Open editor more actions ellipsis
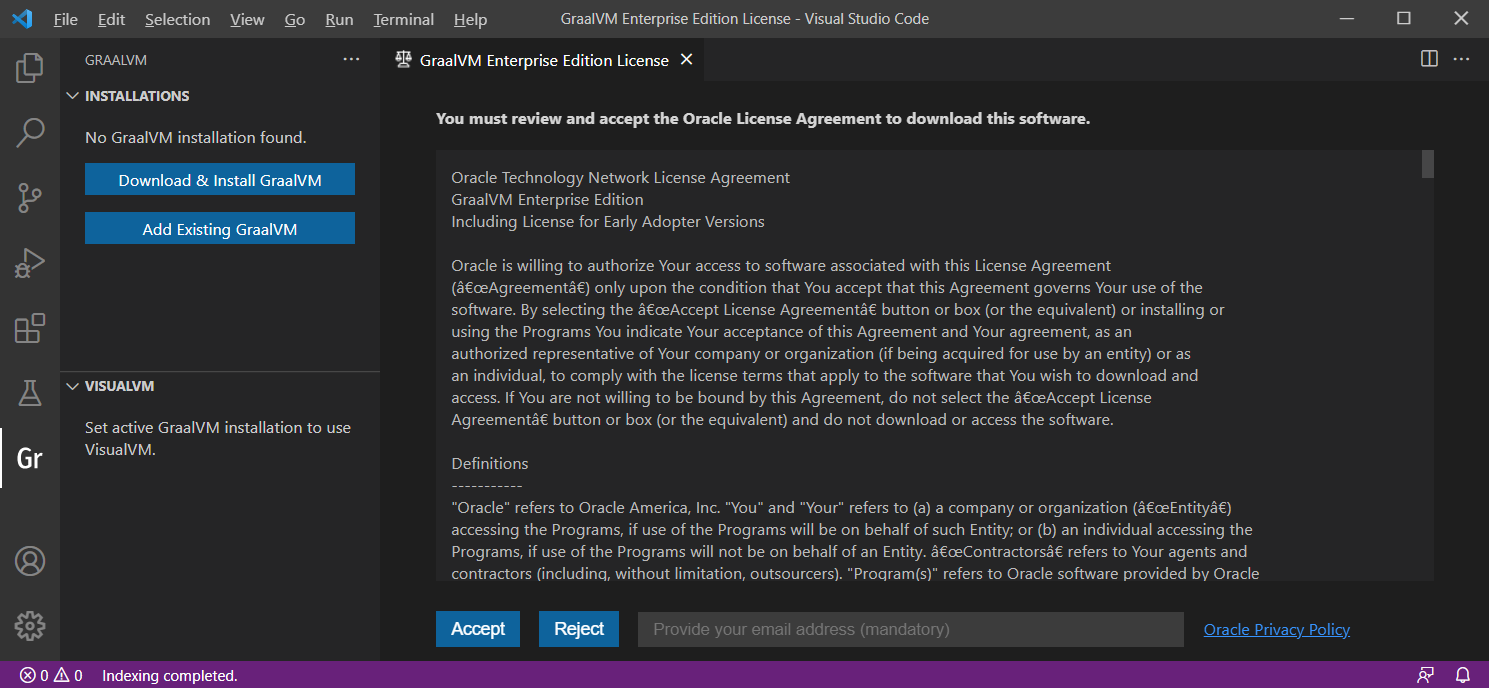Image resolution: width=1489 pixels, height=688 pixels. (x=1461, y=59)
